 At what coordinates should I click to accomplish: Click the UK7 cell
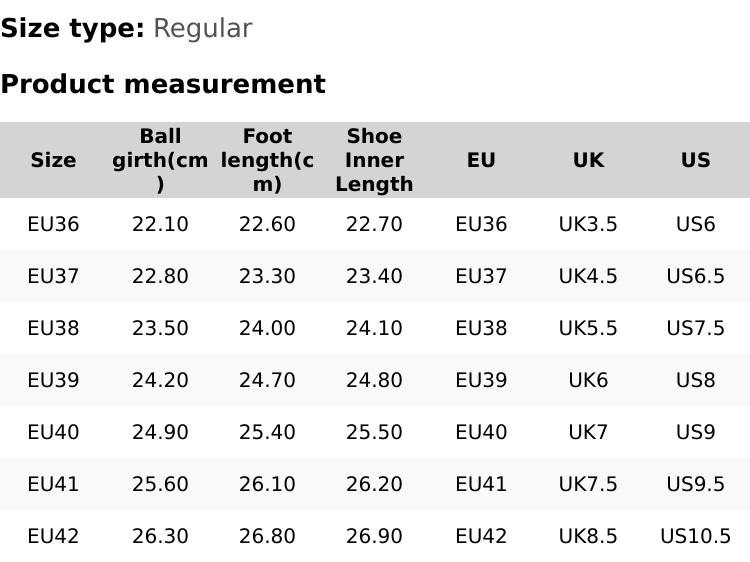point(588,432)
